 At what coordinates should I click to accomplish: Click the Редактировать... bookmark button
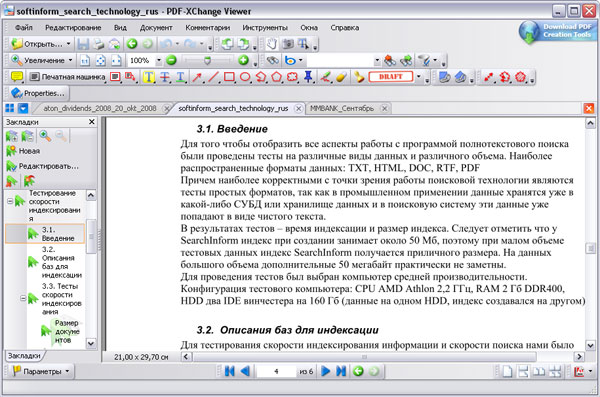[x=42, y=166]
